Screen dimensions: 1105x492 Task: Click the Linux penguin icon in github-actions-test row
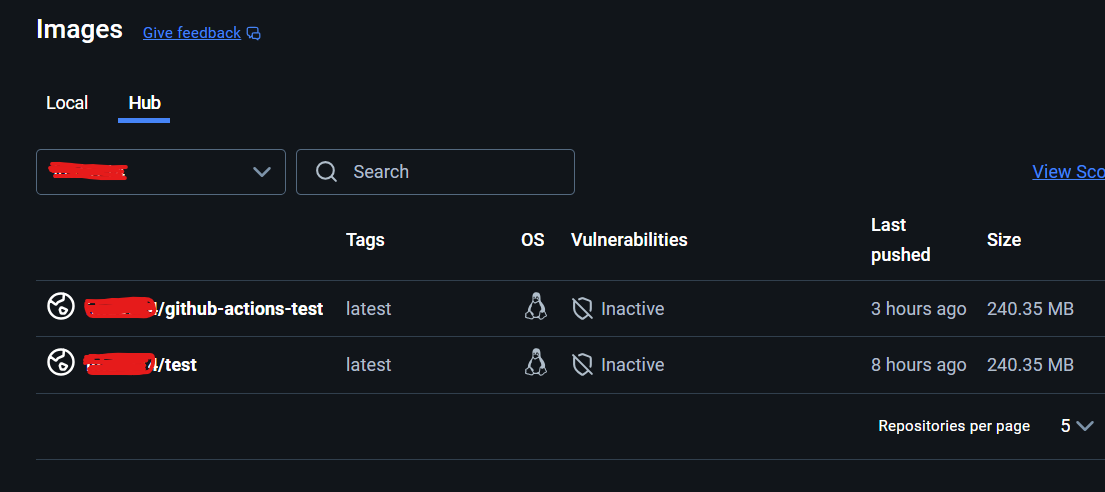point(536,307)
